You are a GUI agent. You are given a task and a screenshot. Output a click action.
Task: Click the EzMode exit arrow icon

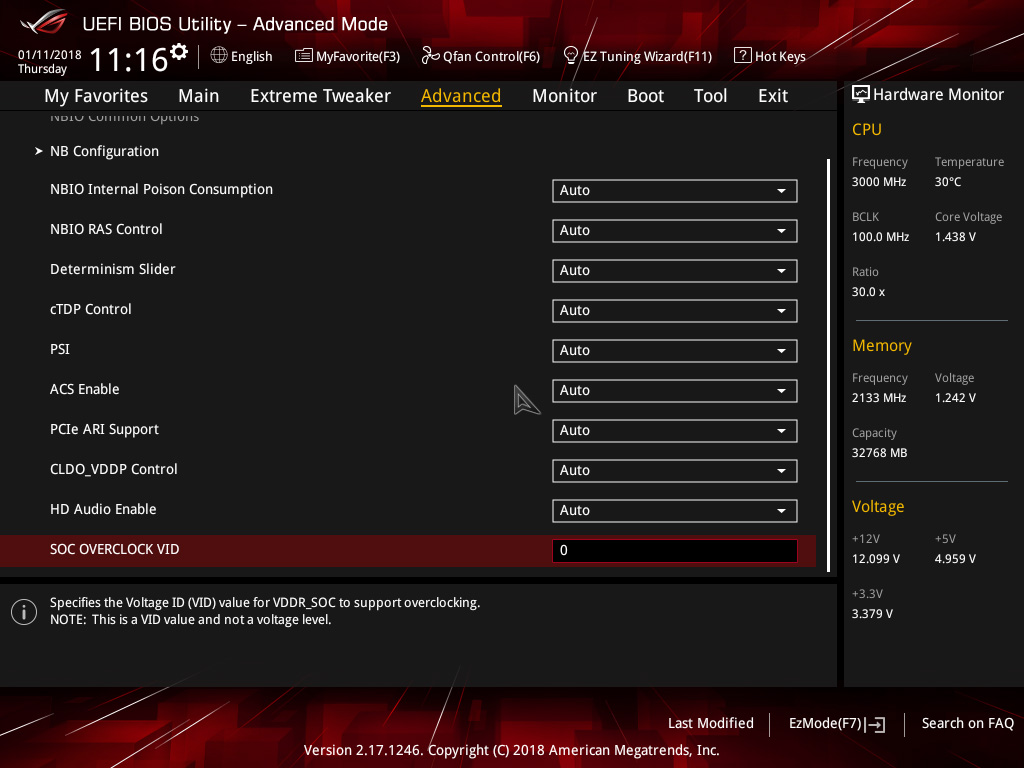coord(875,724)
